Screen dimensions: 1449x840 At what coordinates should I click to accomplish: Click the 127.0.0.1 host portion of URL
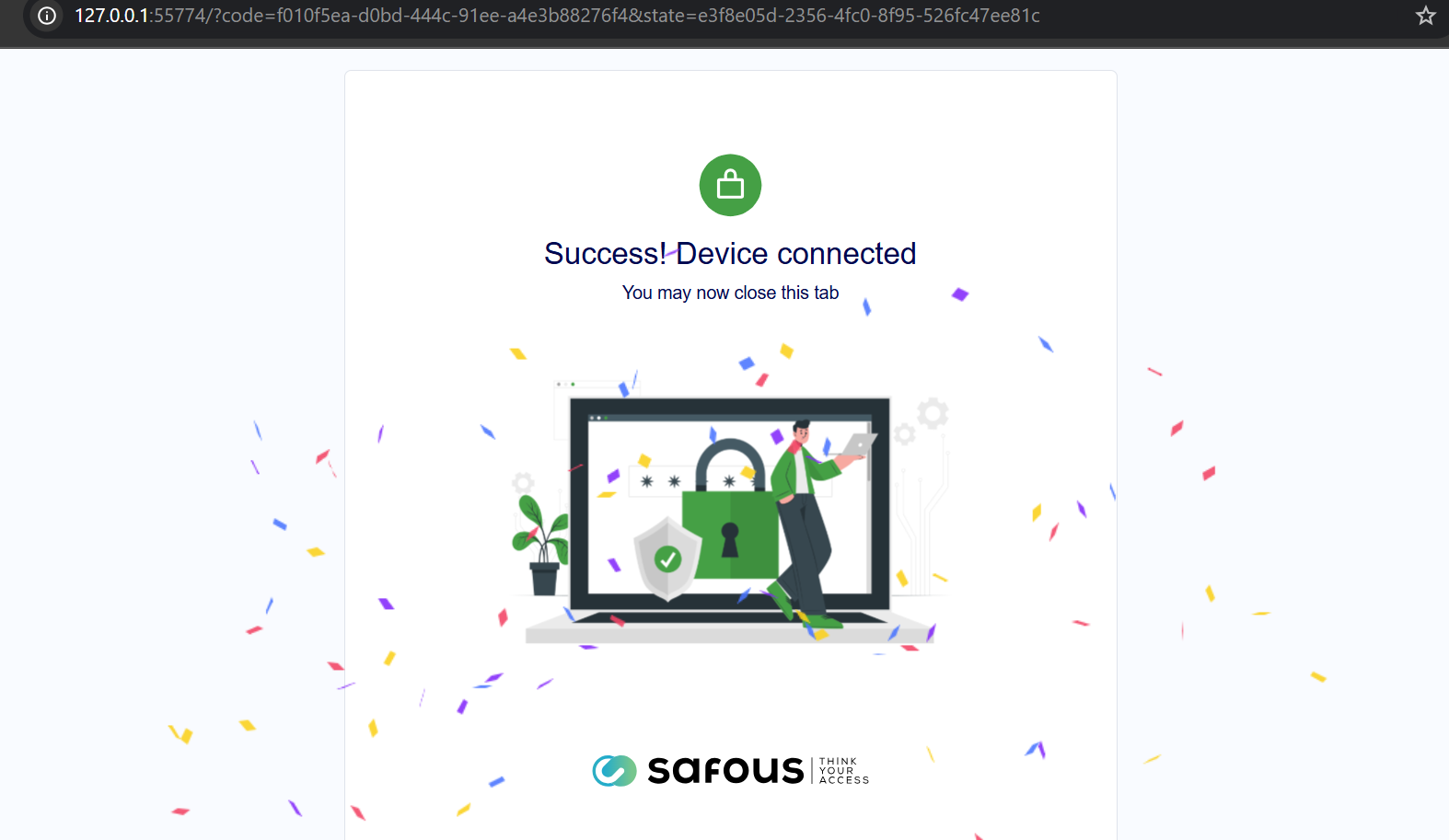(x=111, y=16)
